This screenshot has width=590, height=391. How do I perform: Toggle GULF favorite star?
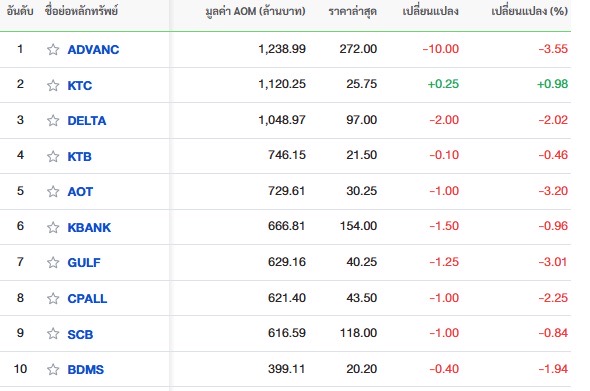[53, 262]
